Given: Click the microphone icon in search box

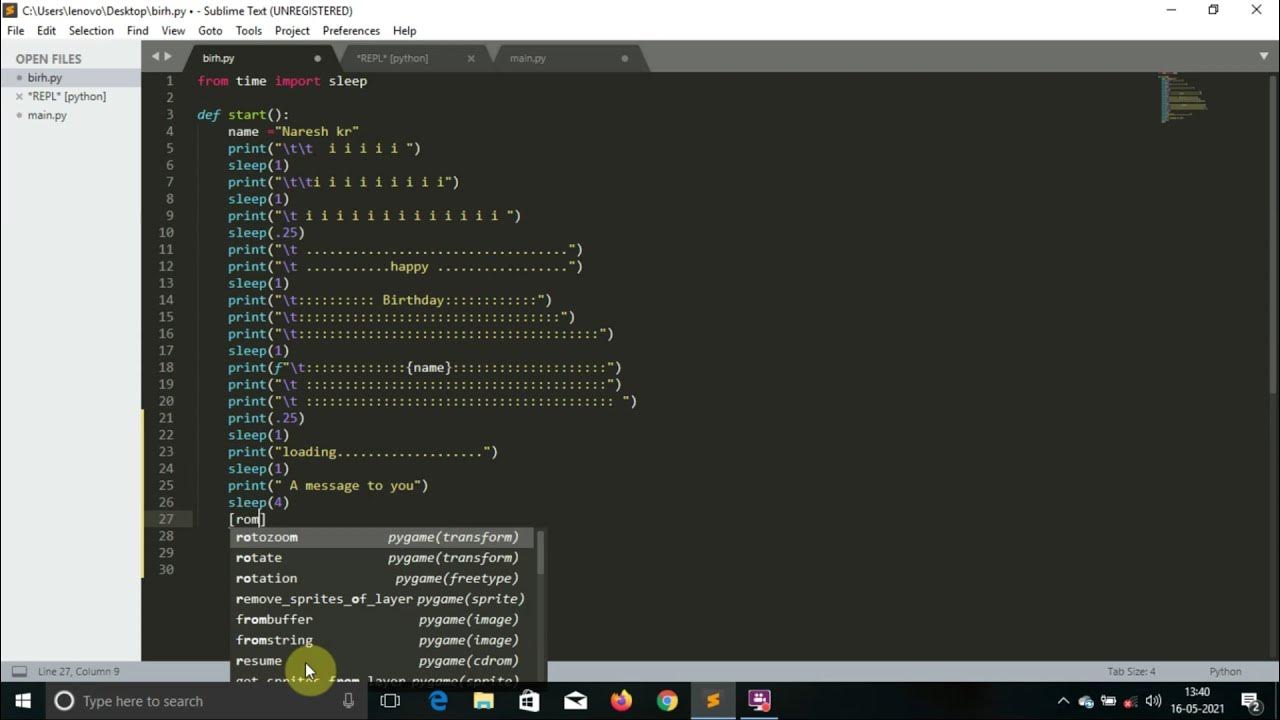Looking at the screenshot, I should 348,701.
